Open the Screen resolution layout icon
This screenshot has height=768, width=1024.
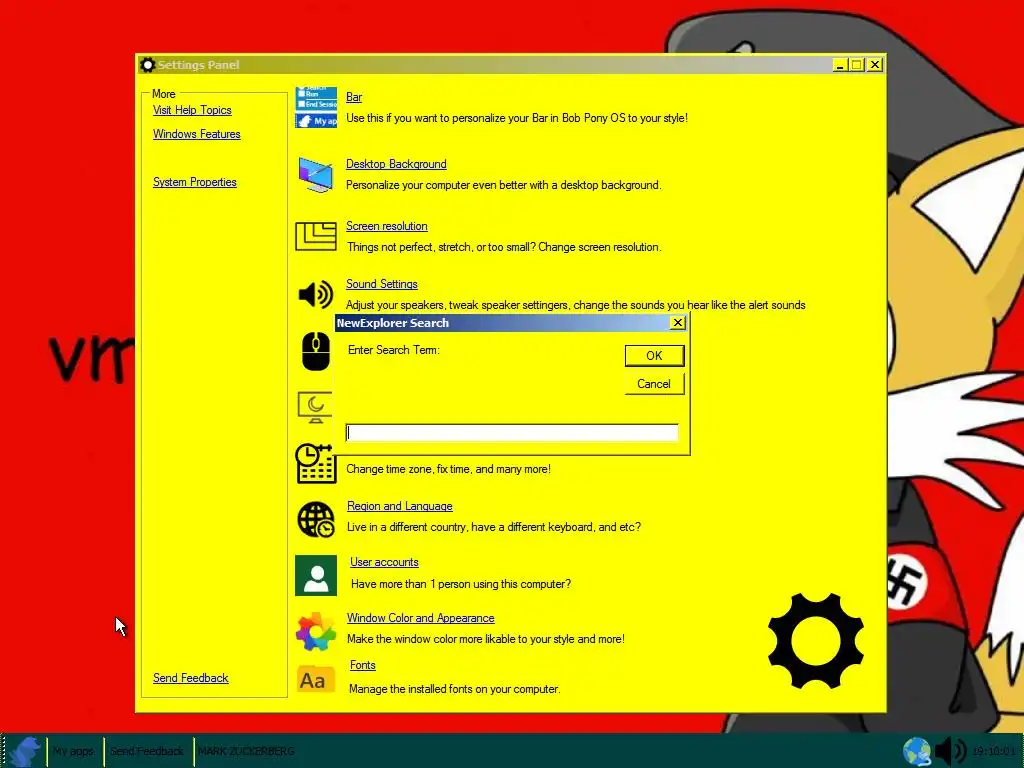pos(316,236)
